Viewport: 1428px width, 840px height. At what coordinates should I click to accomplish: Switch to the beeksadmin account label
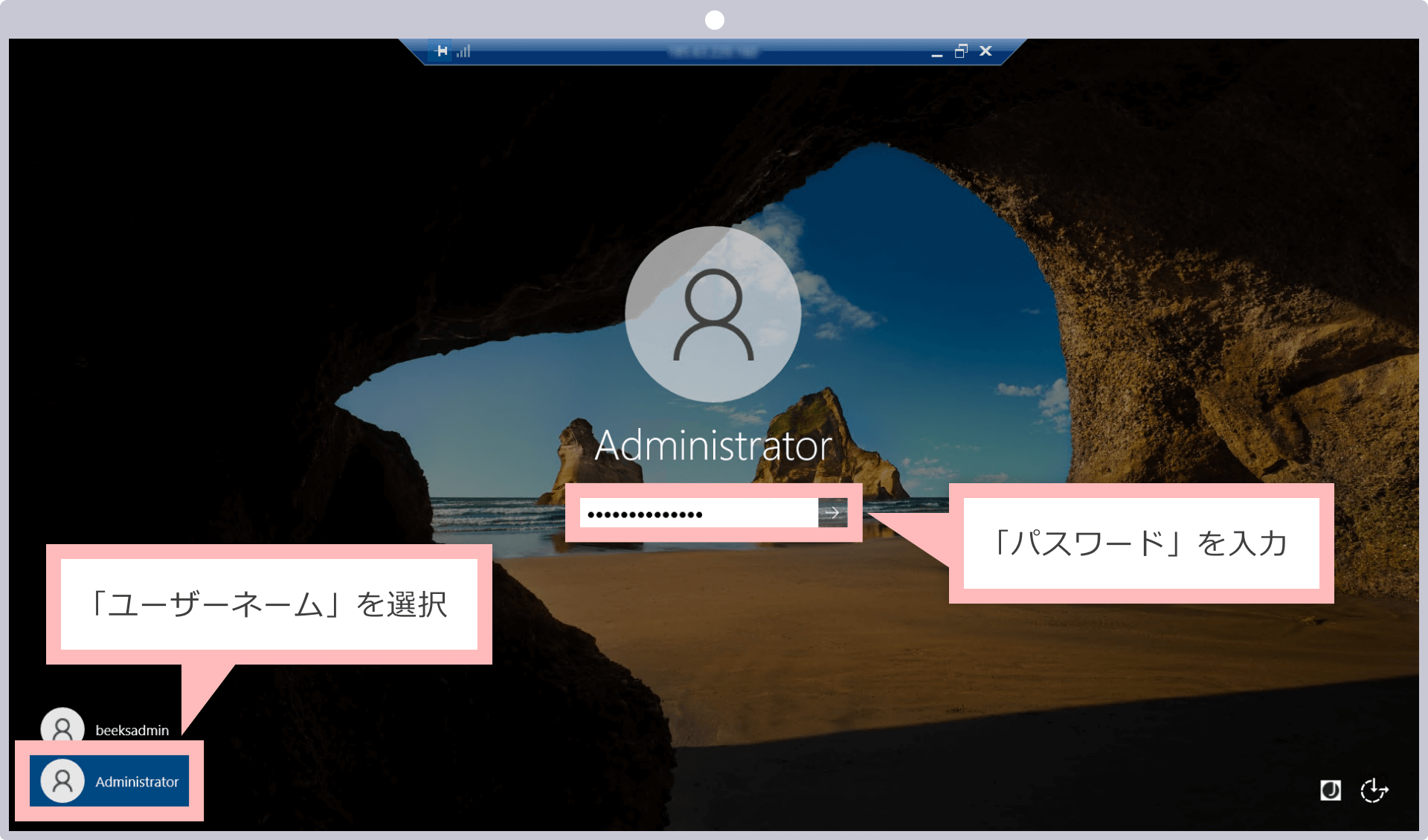[x=132, y=731]
